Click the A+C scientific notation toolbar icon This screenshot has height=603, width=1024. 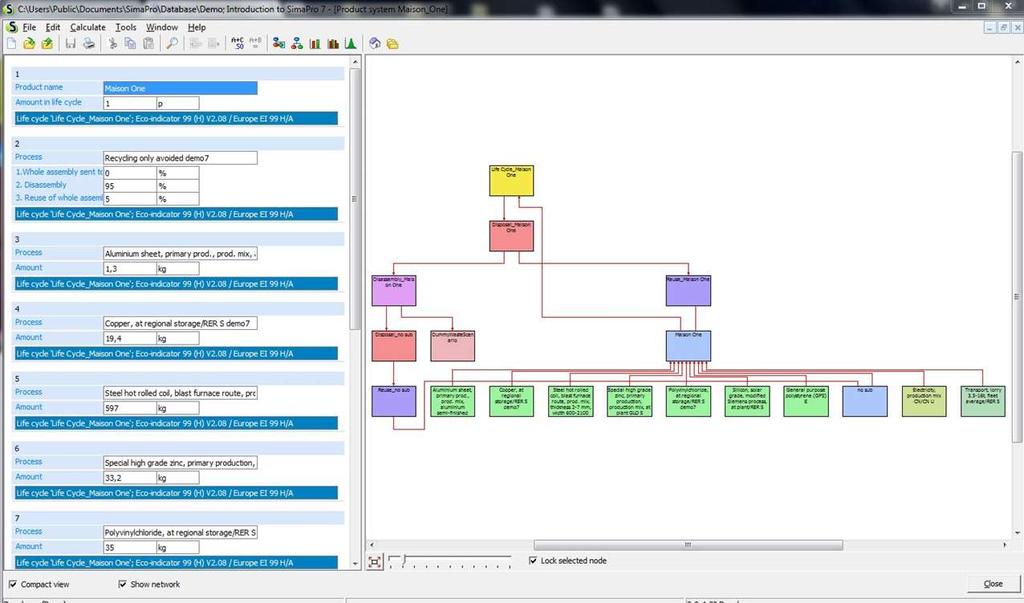238,44
